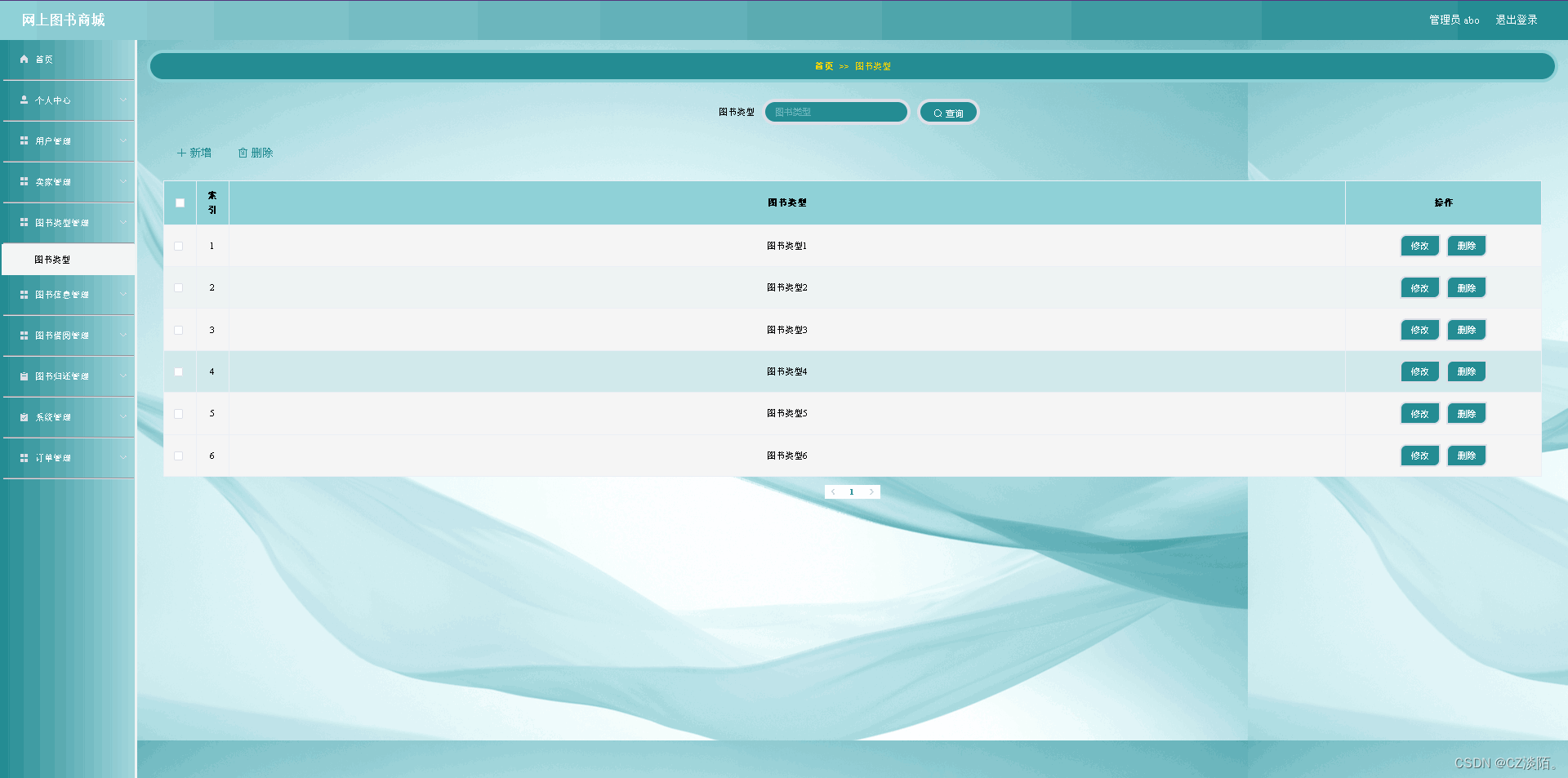Click the table cell text 图书类型6

click(x=786, y=456)
